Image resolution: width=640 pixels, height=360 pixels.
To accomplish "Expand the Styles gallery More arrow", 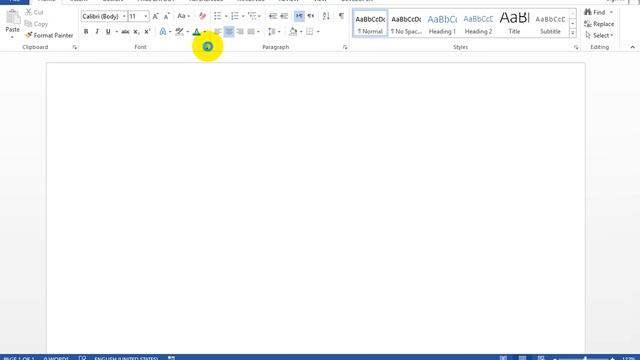I will pyautogui.click(x=573, y=33).
